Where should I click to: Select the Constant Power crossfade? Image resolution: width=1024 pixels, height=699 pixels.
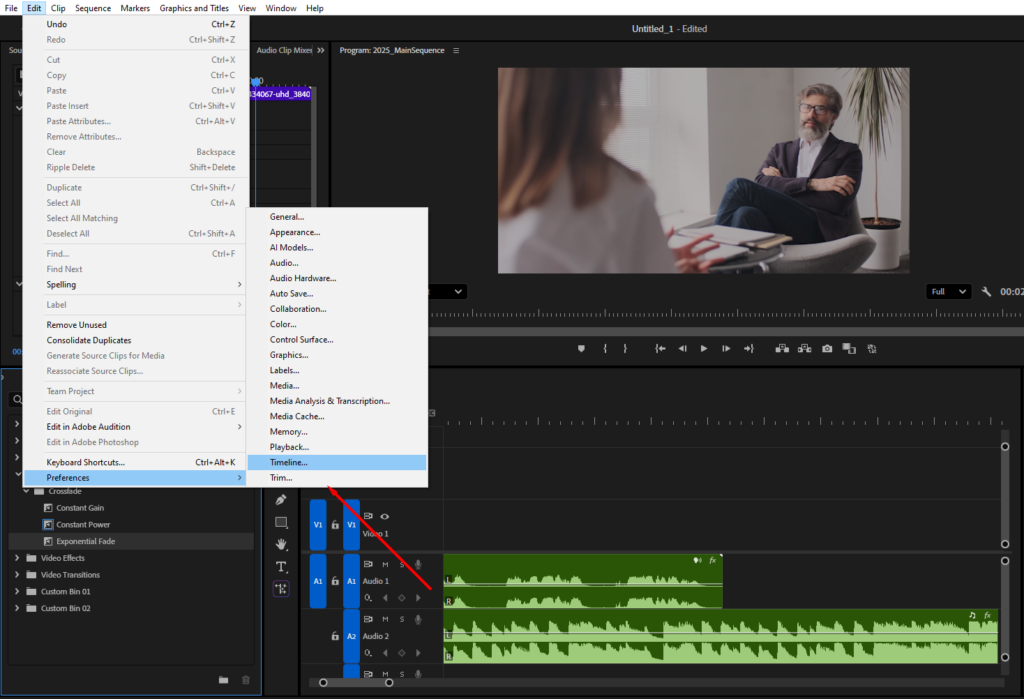click(x=83, y=525)
